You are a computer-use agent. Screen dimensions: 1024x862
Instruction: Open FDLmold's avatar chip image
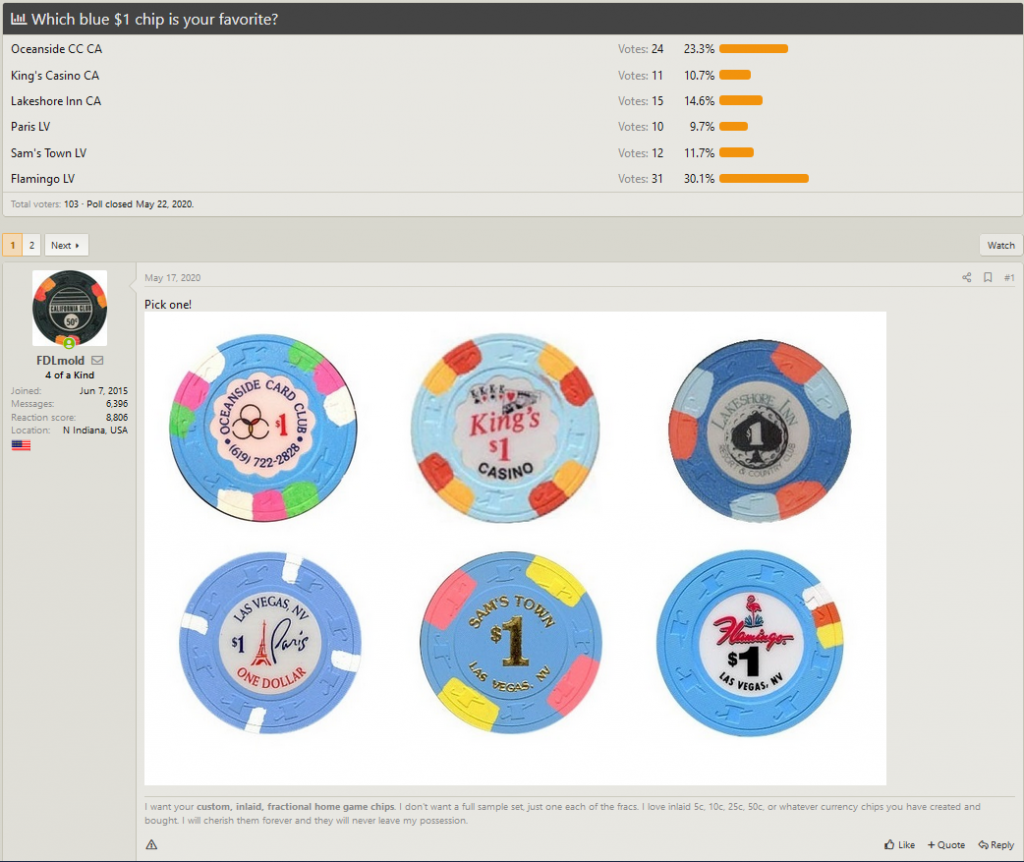click(x=69, y=307)
